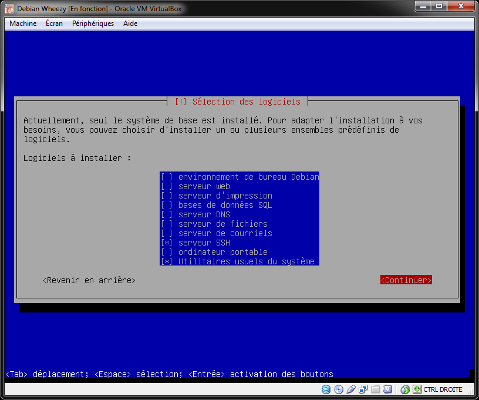Minimize the VirtualBox window

[423, 6]
